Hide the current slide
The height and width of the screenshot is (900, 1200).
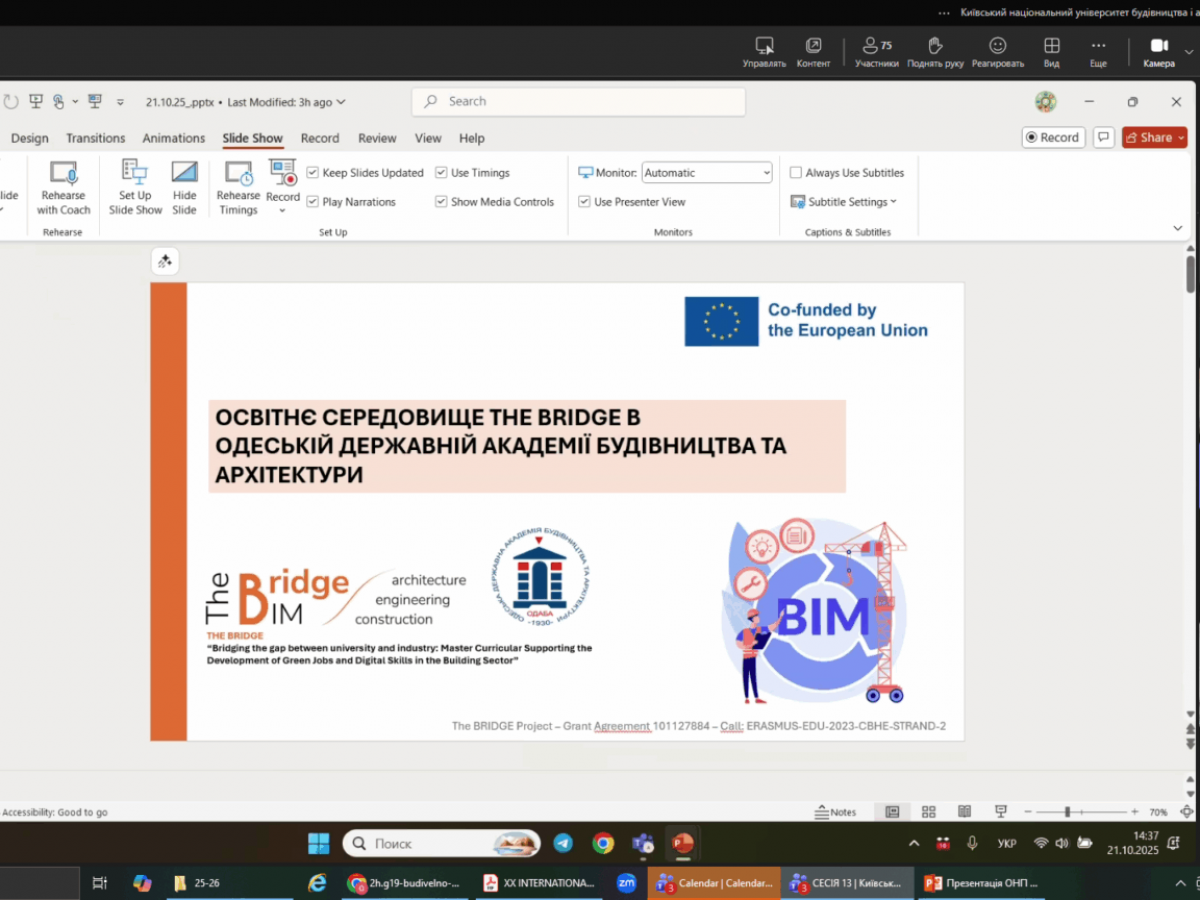click(184, 188)
